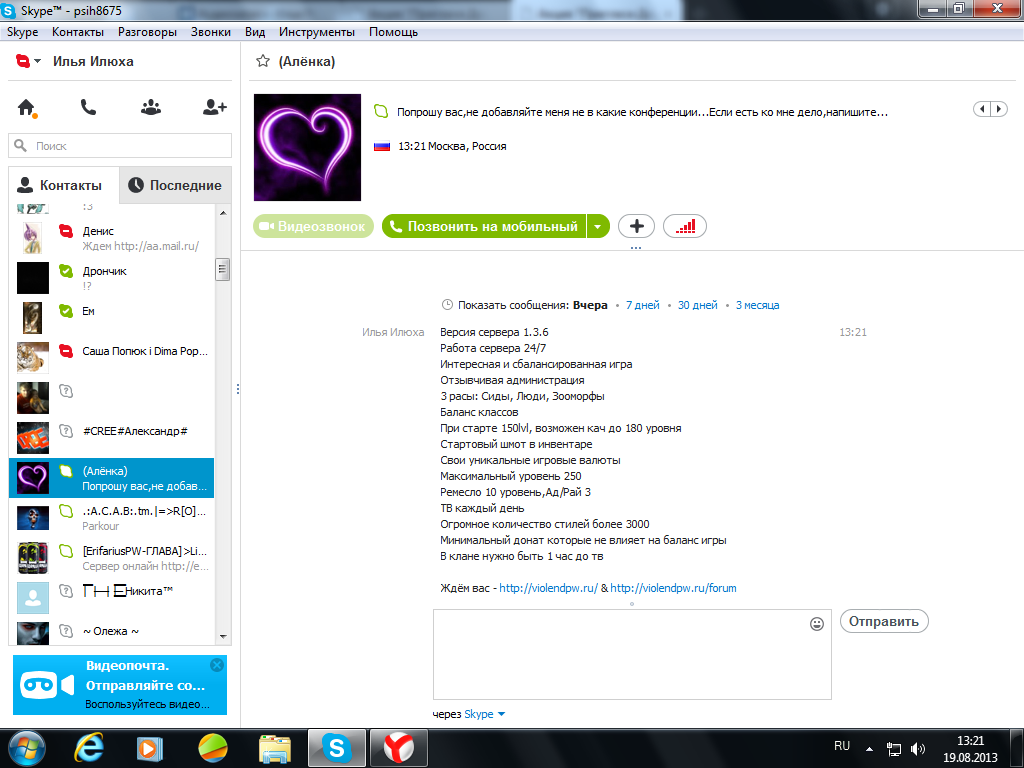Show hidden tray icons arrow

869,748
